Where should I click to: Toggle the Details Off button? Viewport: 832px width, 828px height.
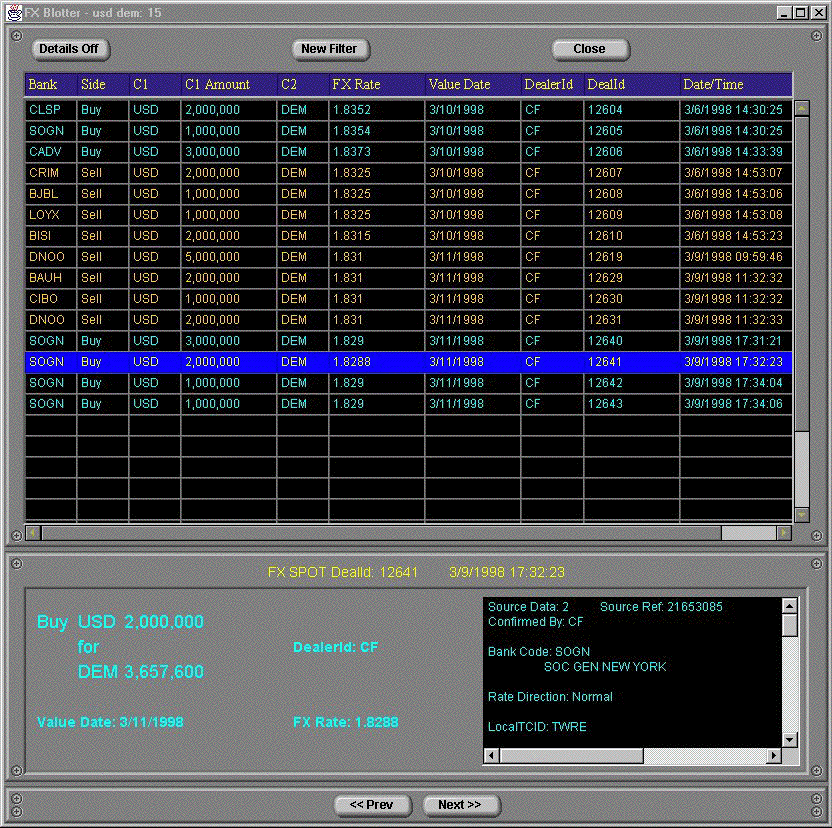pyautogui.click(x=70, y=49)
